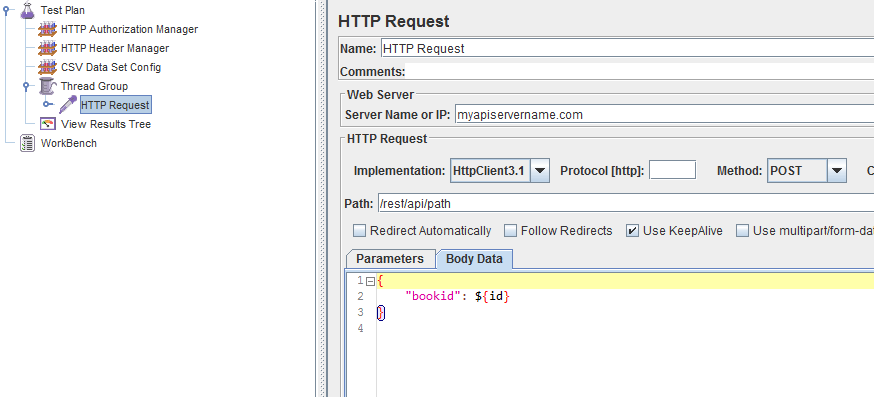Enable Redirect Automatically checkbox
The image size is (874, 397).
click(x=360, y=230)
